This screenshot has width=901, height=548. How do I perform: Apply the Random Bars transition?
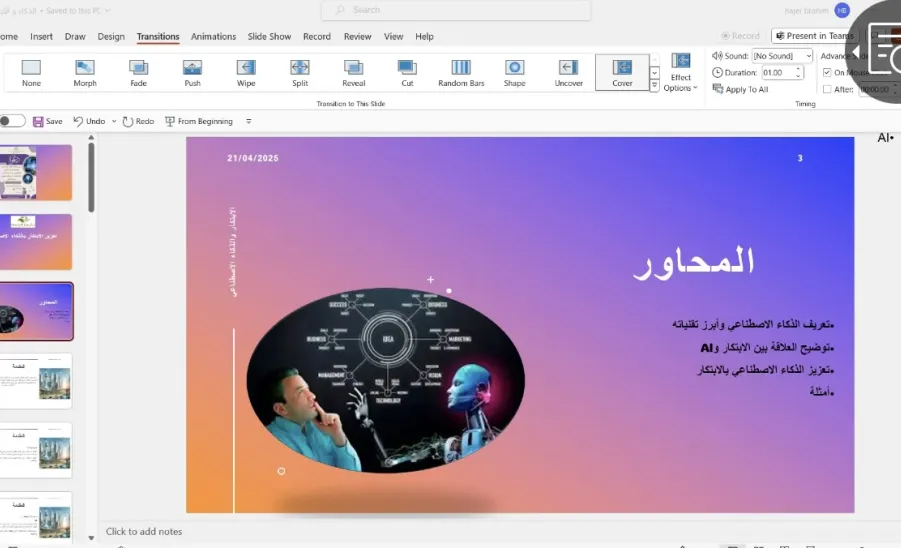pos(461,73)
